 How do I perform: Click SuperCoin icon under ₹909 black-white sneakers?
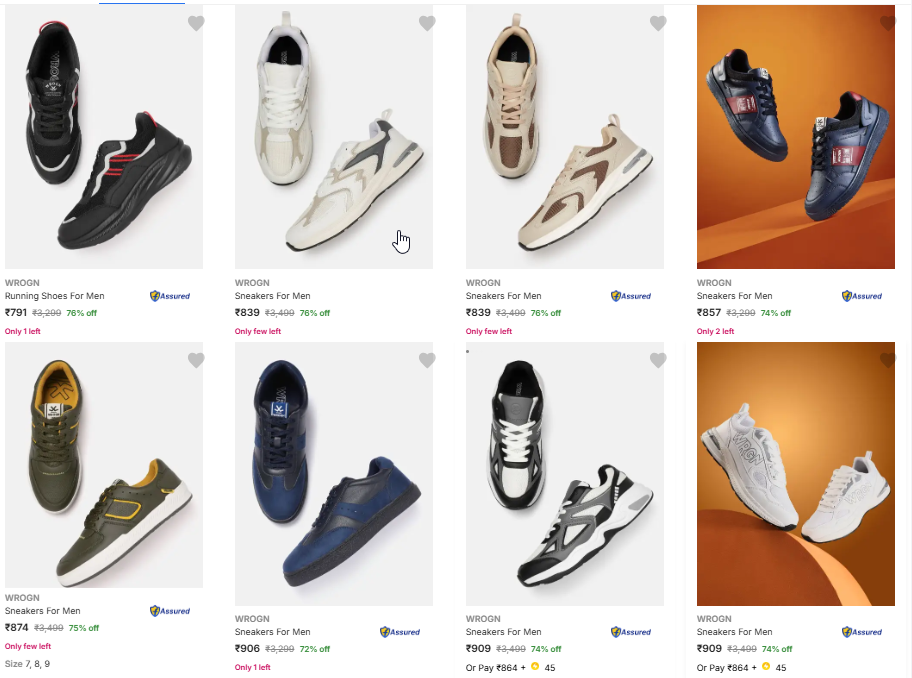click(x=535, y=667)
